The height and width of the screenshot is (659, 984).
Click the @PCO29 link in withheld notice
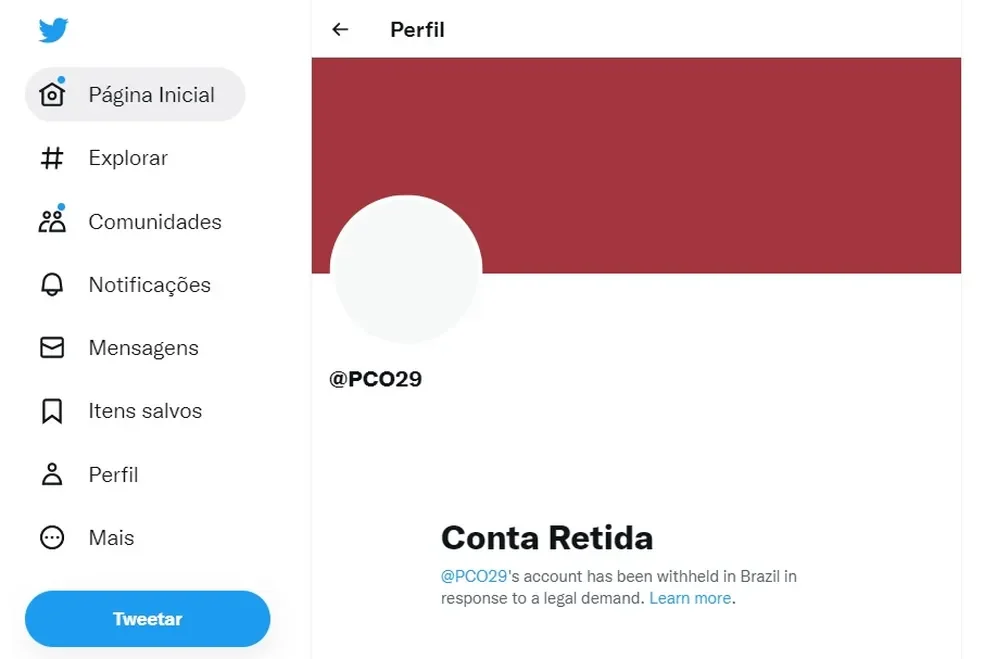[x=474, y=576]
